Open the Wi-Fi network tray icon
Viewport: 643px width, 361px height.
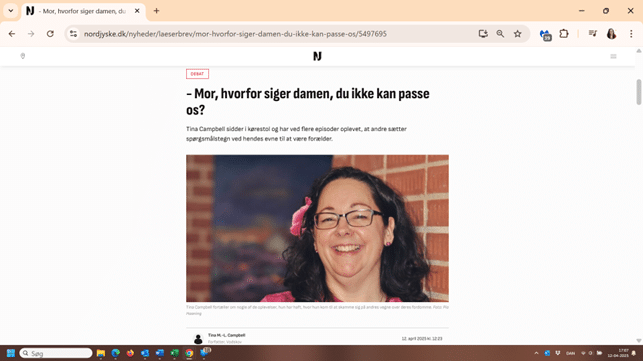click(x=583, y=353)
